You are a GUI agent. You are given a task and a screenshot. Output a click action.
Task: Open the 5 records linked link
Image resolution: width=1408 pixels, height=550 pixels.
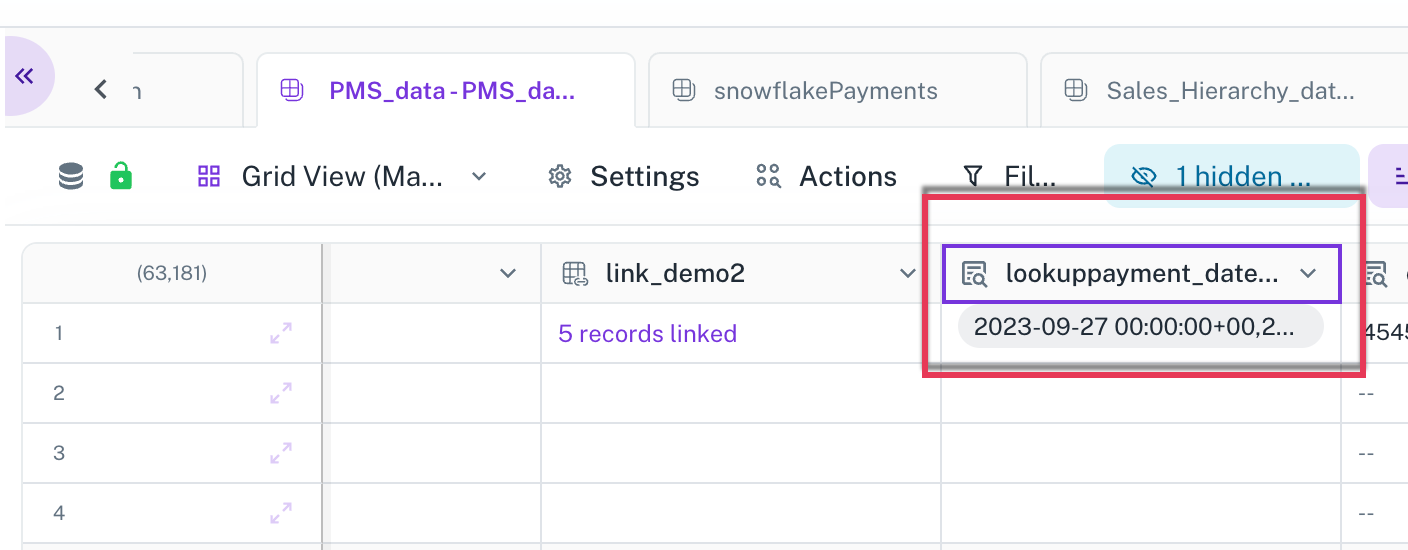click(x=648, y=333)
